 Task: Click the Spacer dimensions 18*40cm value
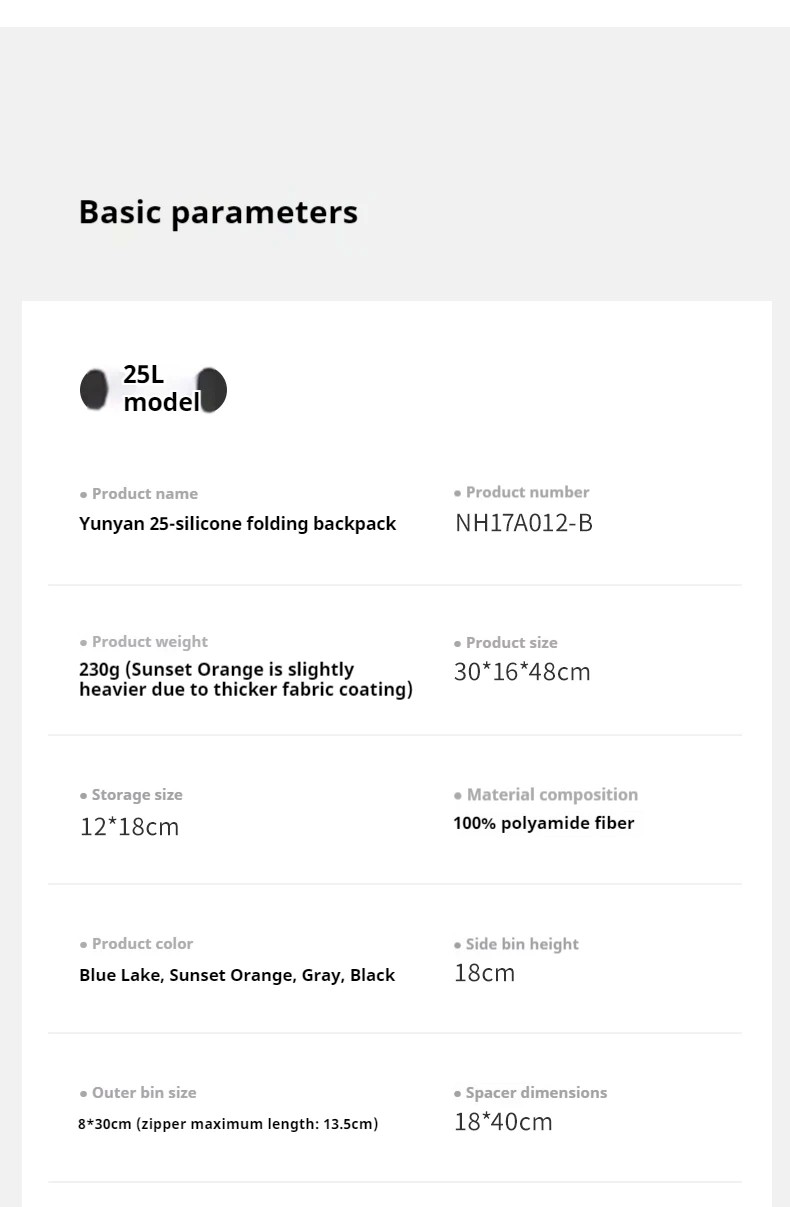(503, 1122)
